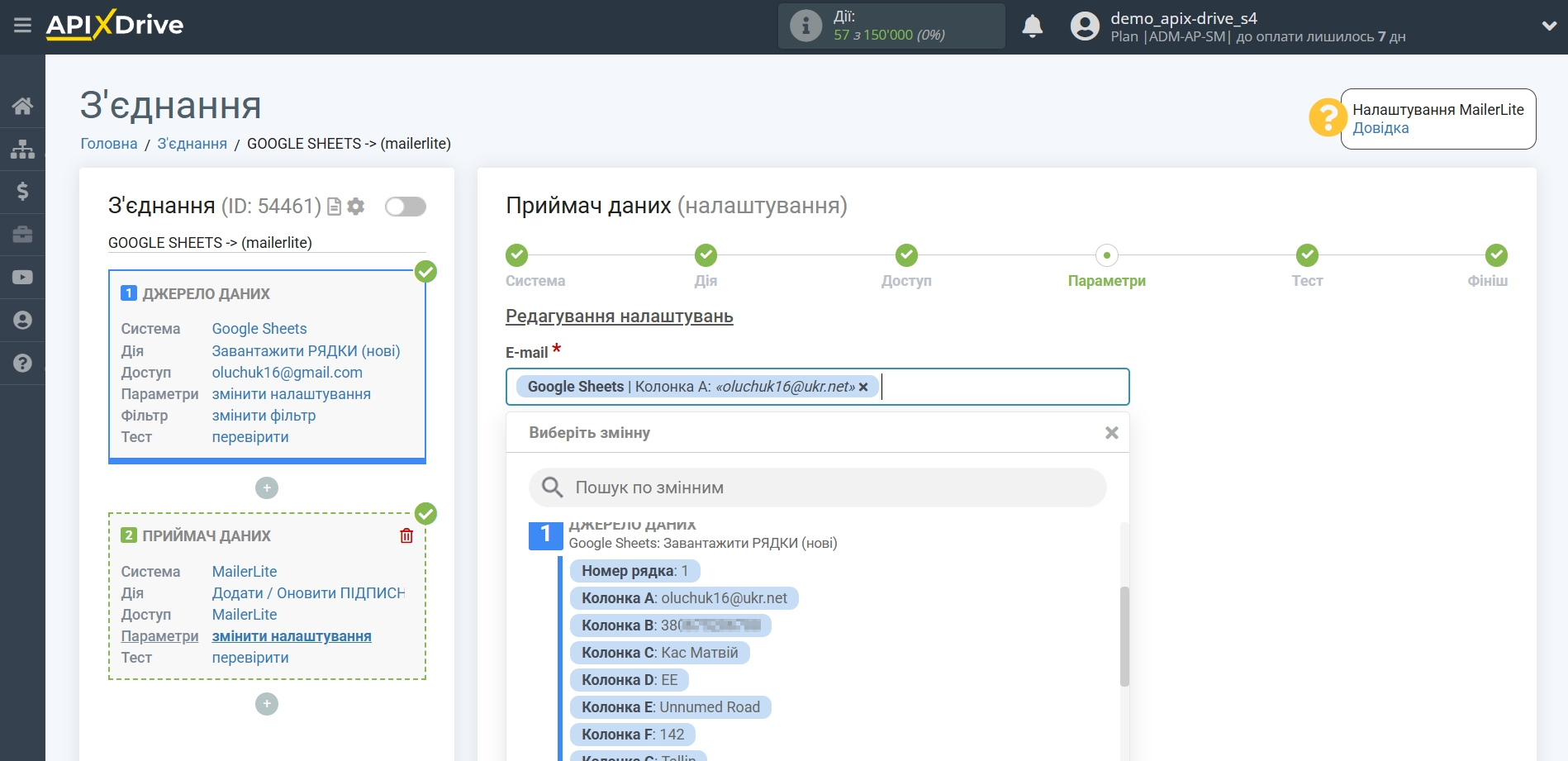
Task: Open the hamburger menu
Action: [x=22, y=26]
